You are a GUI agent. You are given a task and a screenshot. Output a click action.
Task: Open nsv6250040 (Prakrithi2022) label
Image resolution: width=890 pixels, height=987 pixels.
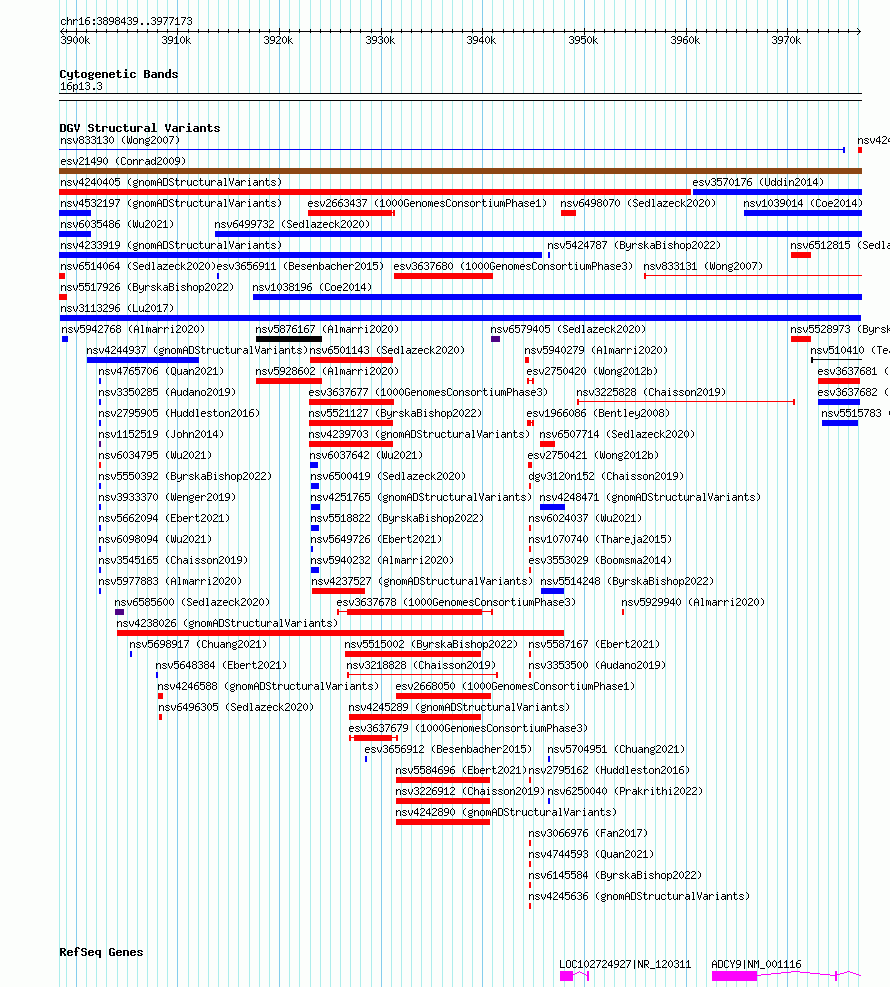click(625, 791)
